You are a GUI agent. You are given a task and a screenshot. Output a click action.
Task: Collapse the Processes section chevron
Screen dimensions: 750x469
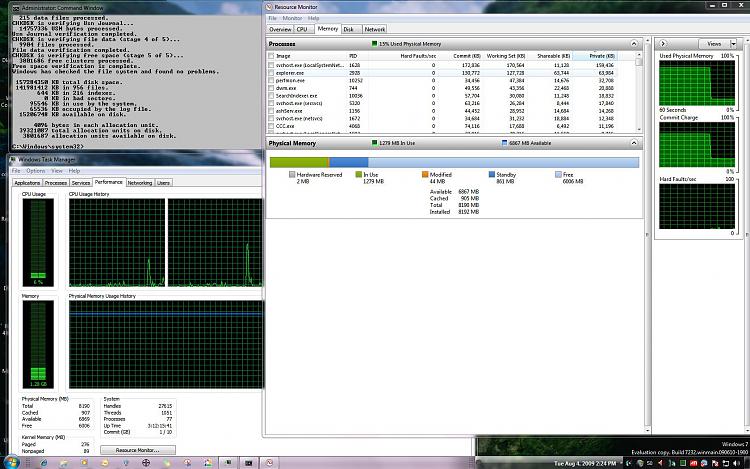634,44
